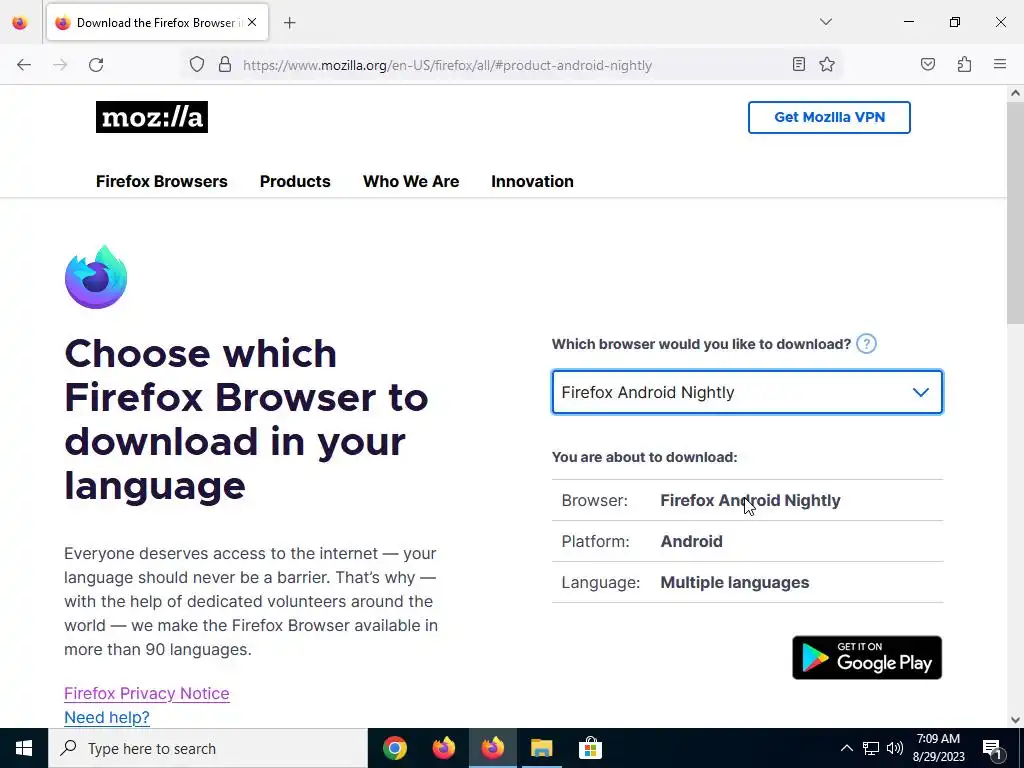Image resolution: width=1024 pixels, height=768 pixels.
Task: Click the question mark help icon
Action: [866, 344]
